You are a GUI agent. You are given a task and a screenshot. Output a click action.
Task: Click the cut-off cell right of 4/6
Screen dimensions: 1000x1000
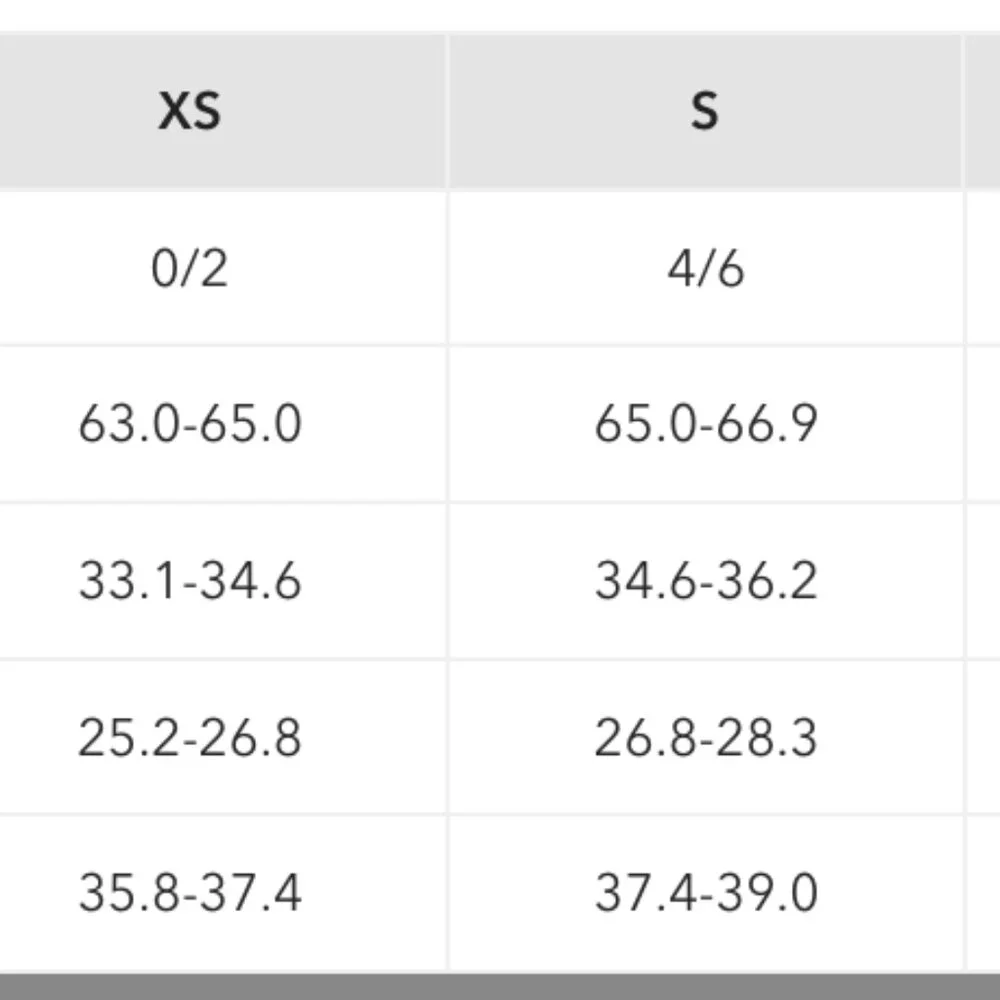[x=983, y=268]
